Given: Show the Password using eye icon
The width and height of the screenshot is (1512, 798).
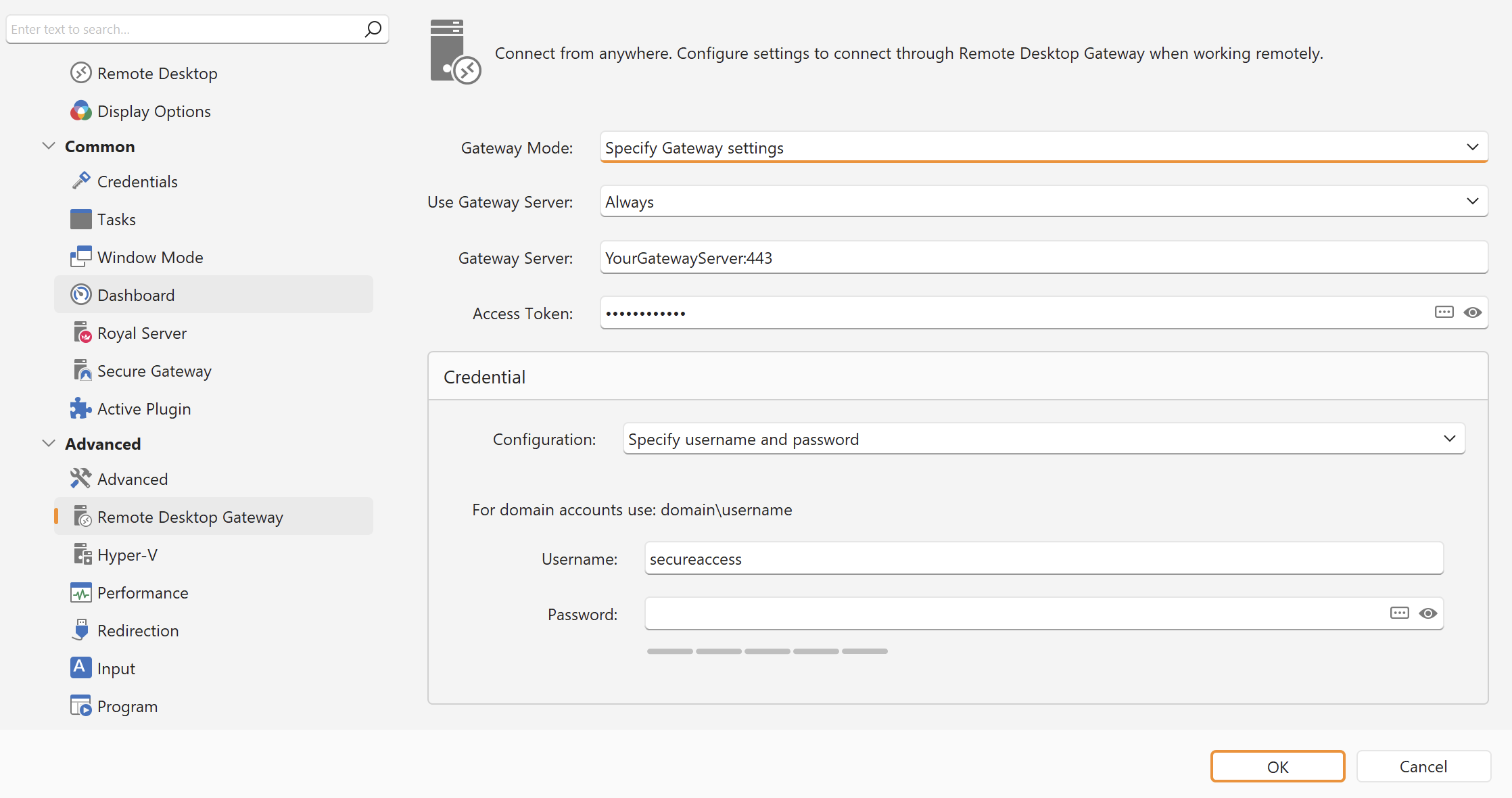Looking at the screenshot, I should pyautogui.click(x=1427, y=613).
